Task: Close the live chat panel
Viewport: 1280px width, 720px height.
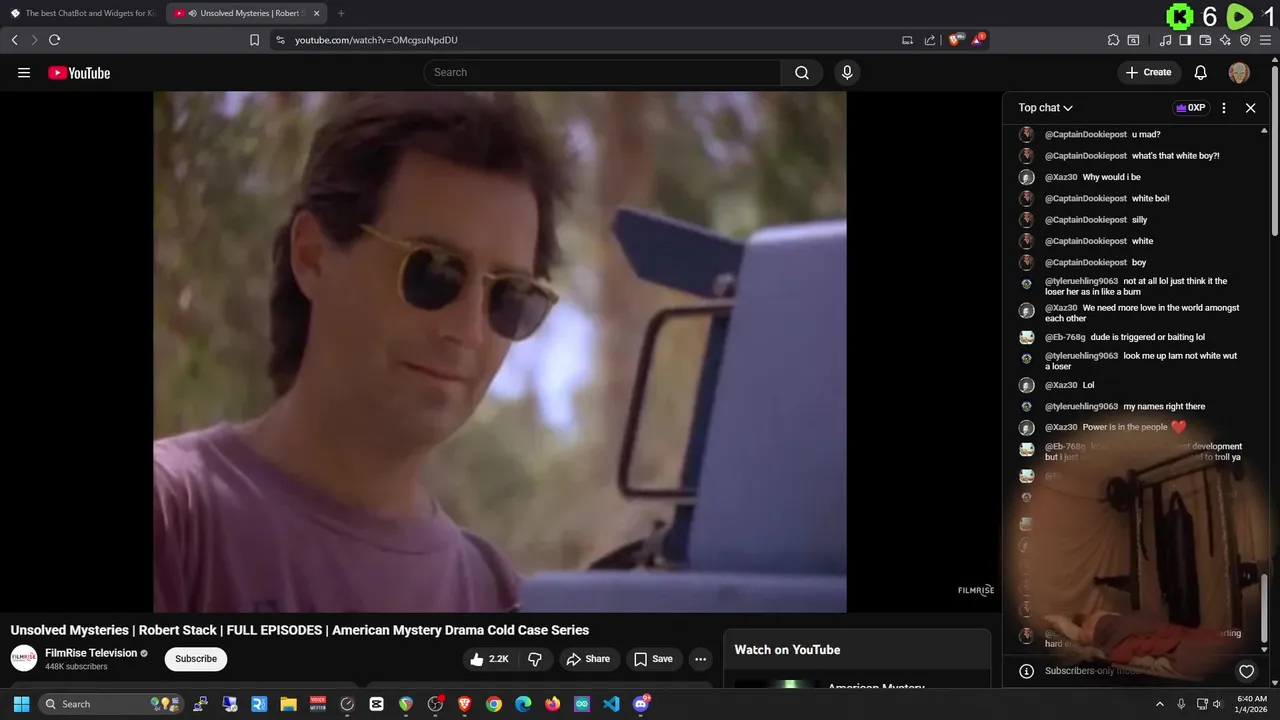Action: point(1250,108)
